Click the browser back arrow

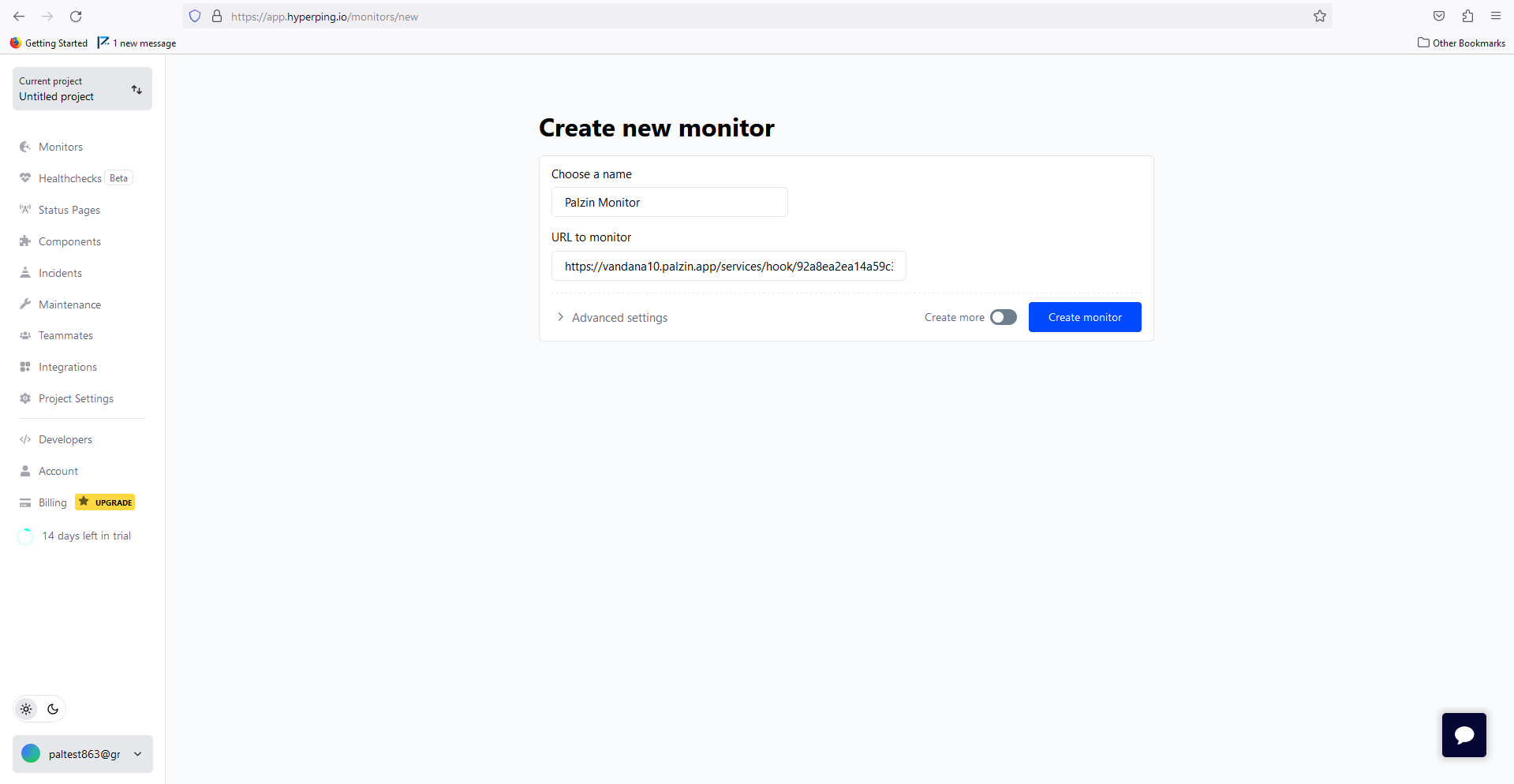(x=19, y=16)
